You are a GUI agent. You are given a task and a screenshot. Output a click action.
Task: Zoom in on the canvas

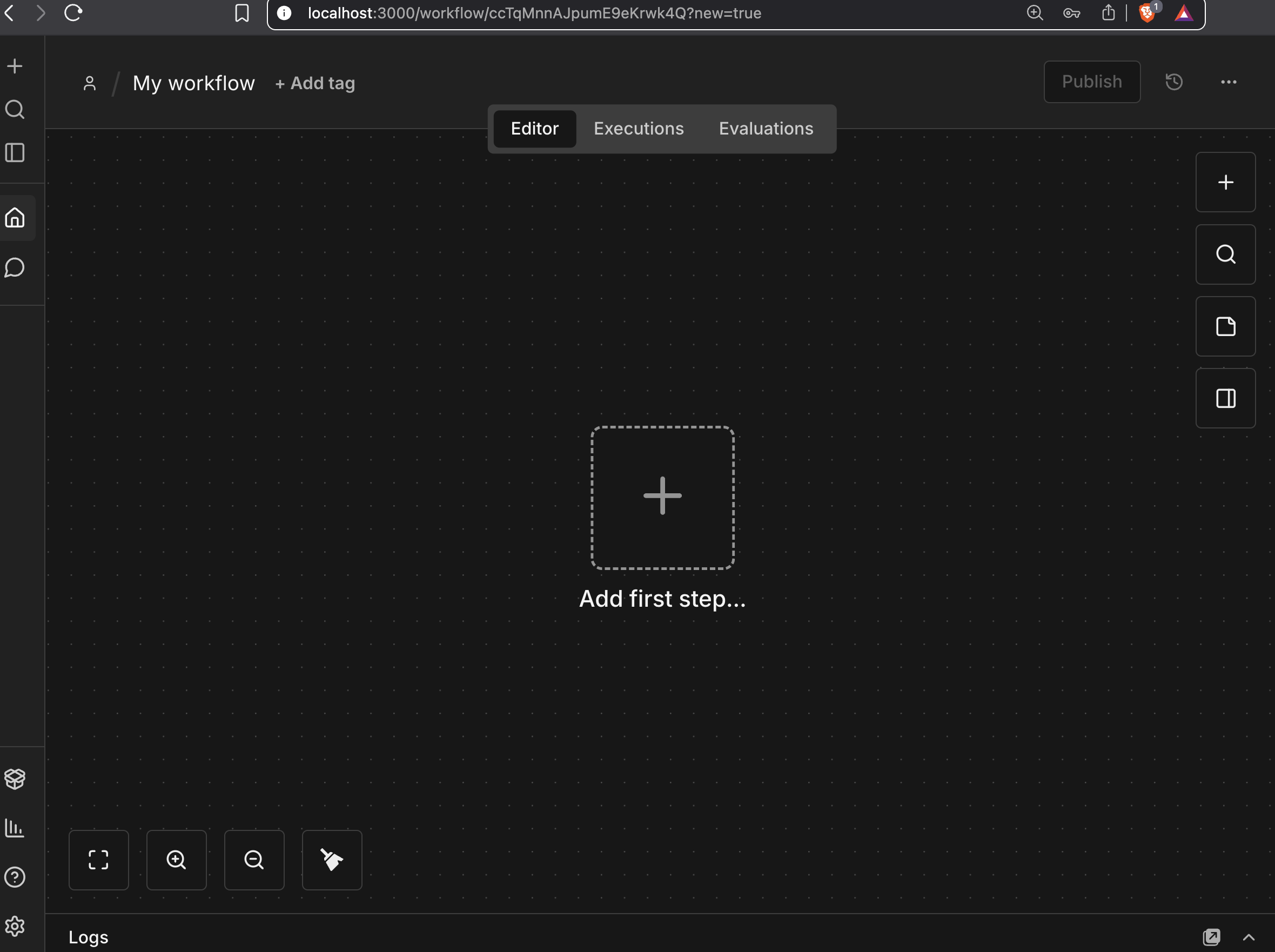(x=176, y=860)
